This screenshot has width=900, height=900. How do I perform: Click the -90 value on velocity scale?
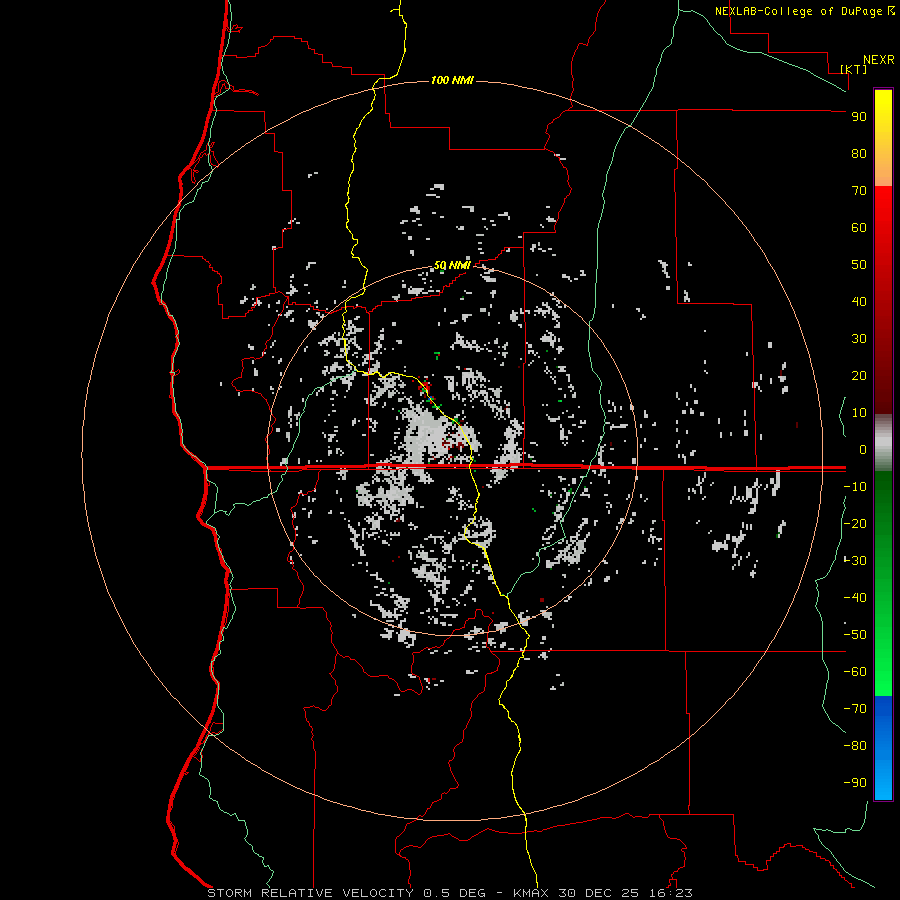[855, 783]
